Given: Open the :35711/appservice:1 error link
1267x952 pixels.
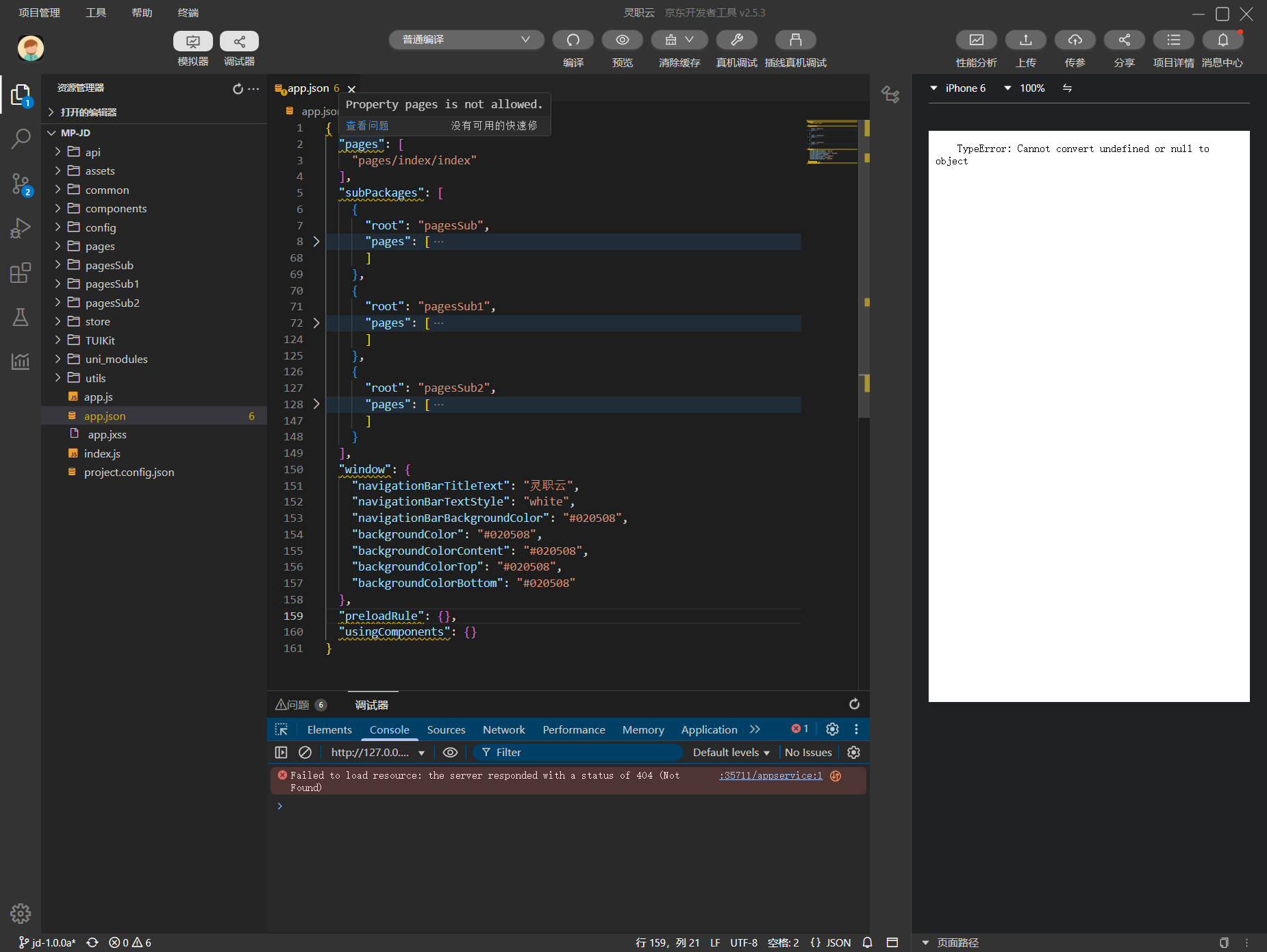Looking at the screenshot, I should [x=770, y=775].
